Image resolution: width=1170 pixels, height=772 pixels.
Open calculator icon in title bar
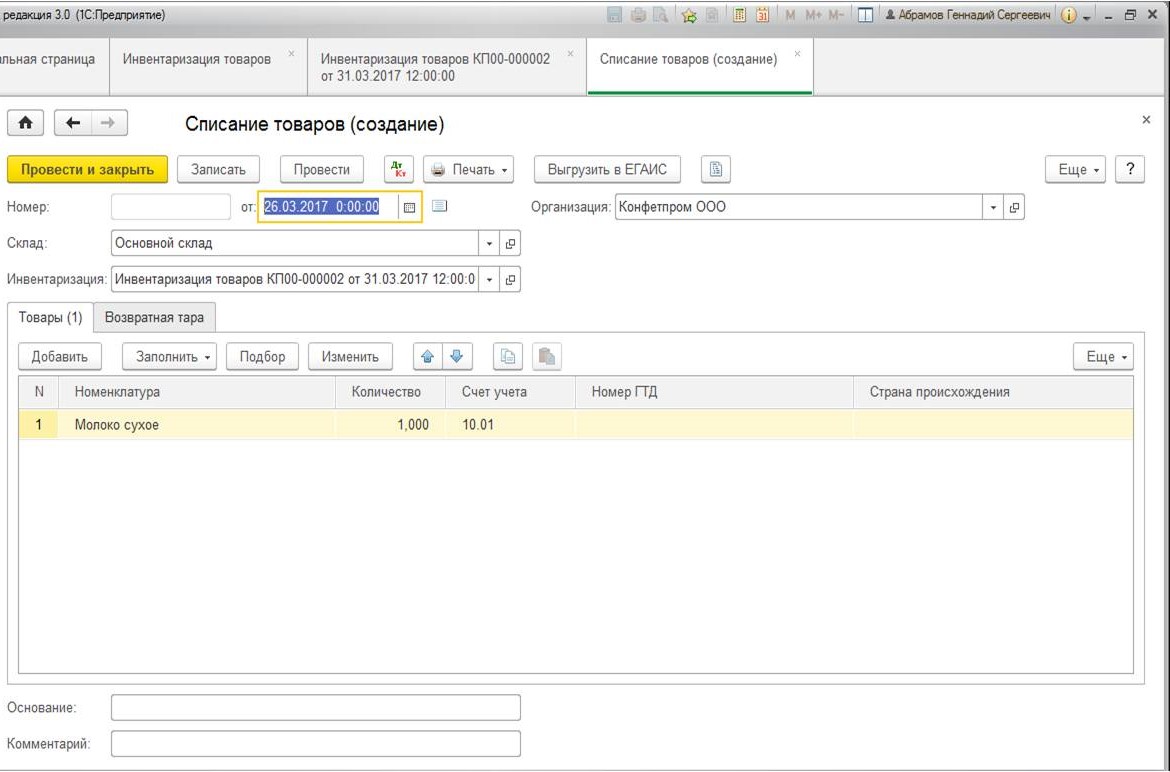click(739, 15)
